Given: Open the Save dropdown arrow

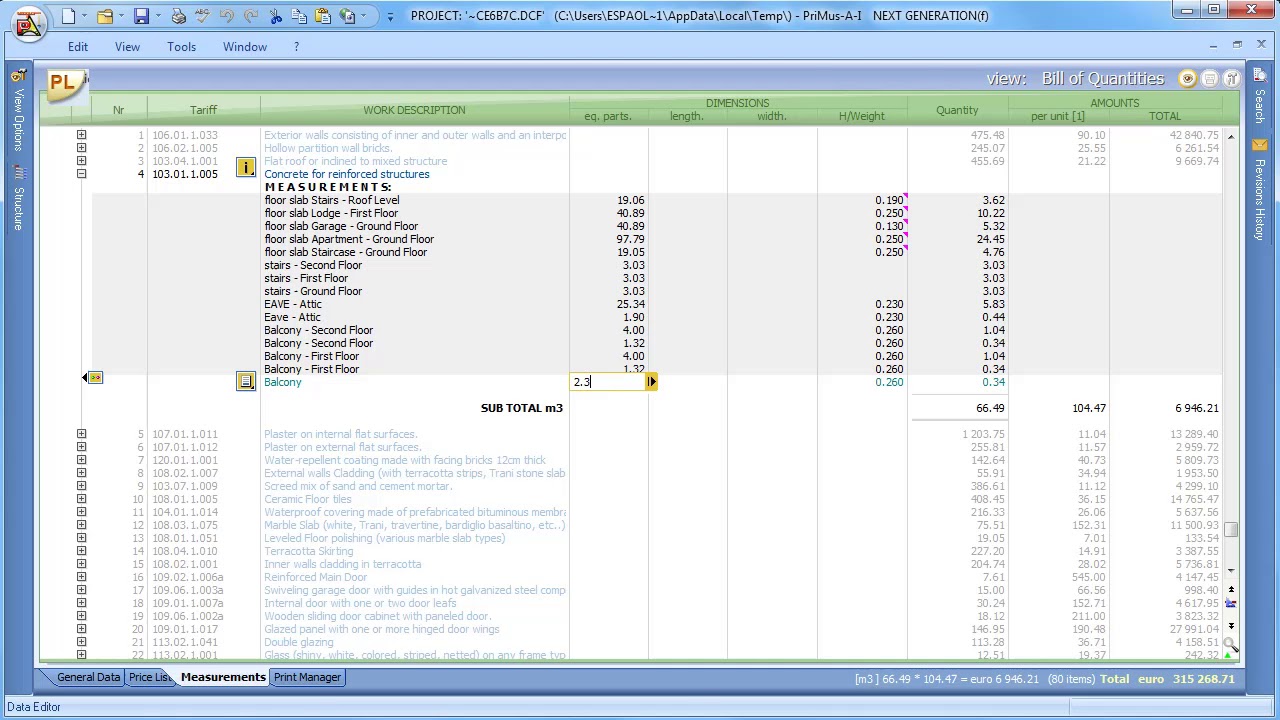Looking at the screenshot, I should [x=158, y=16].
